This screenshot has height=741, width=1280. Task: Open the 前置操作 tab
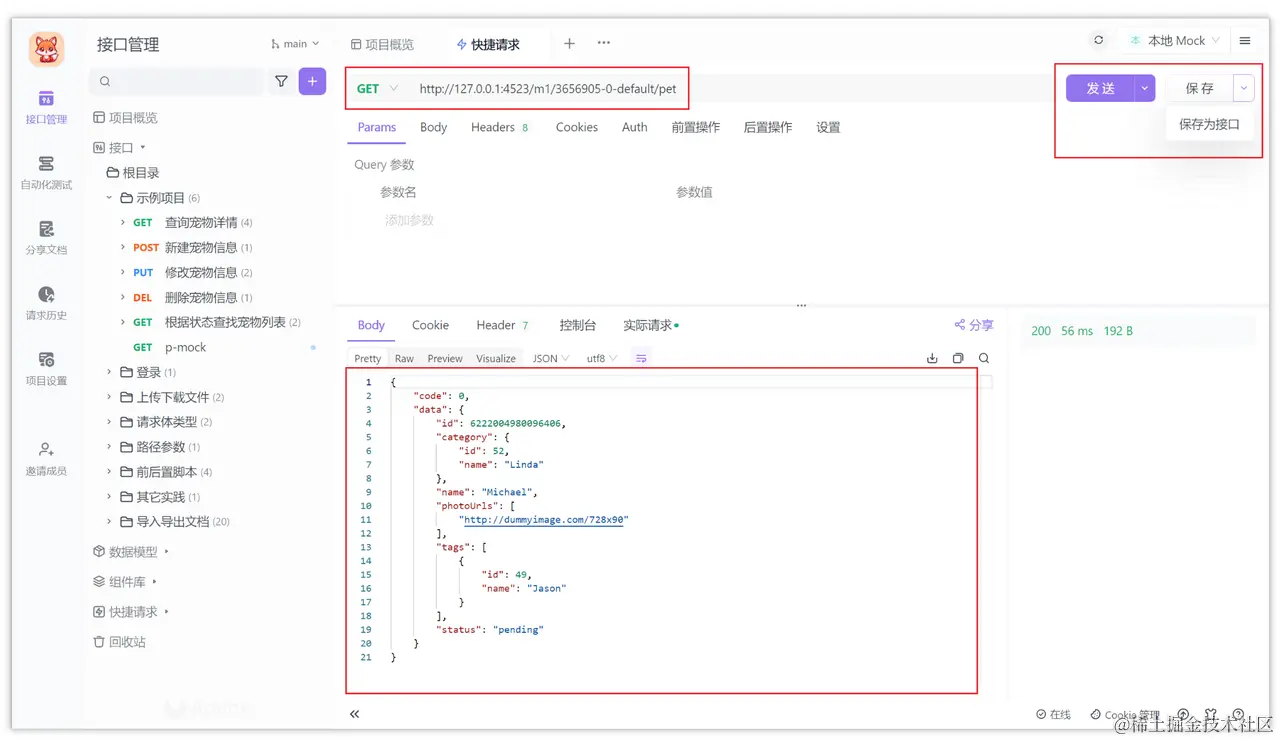[696, 127]
